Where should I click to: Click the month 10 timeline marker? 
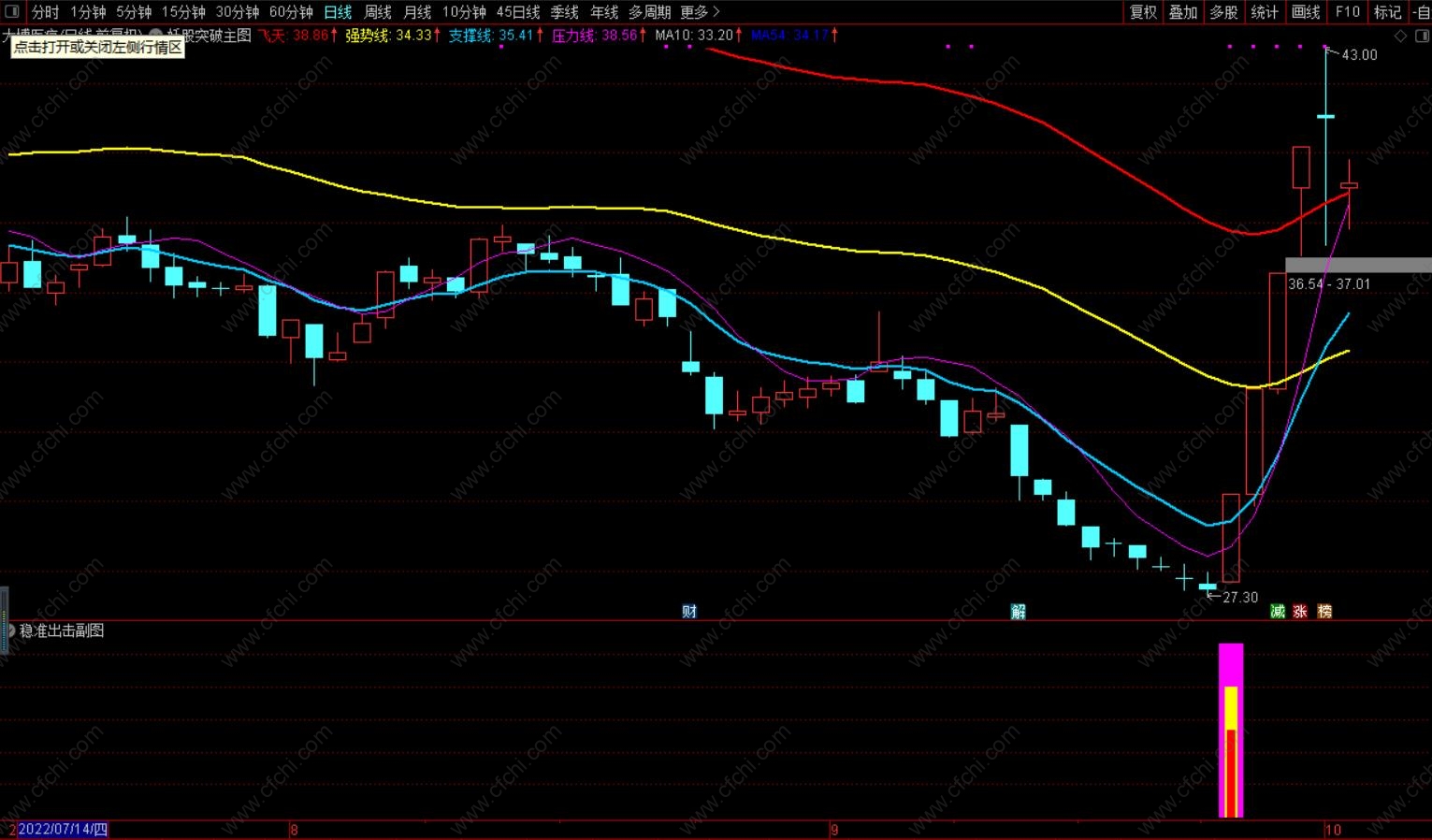(x=1333, y=829)
